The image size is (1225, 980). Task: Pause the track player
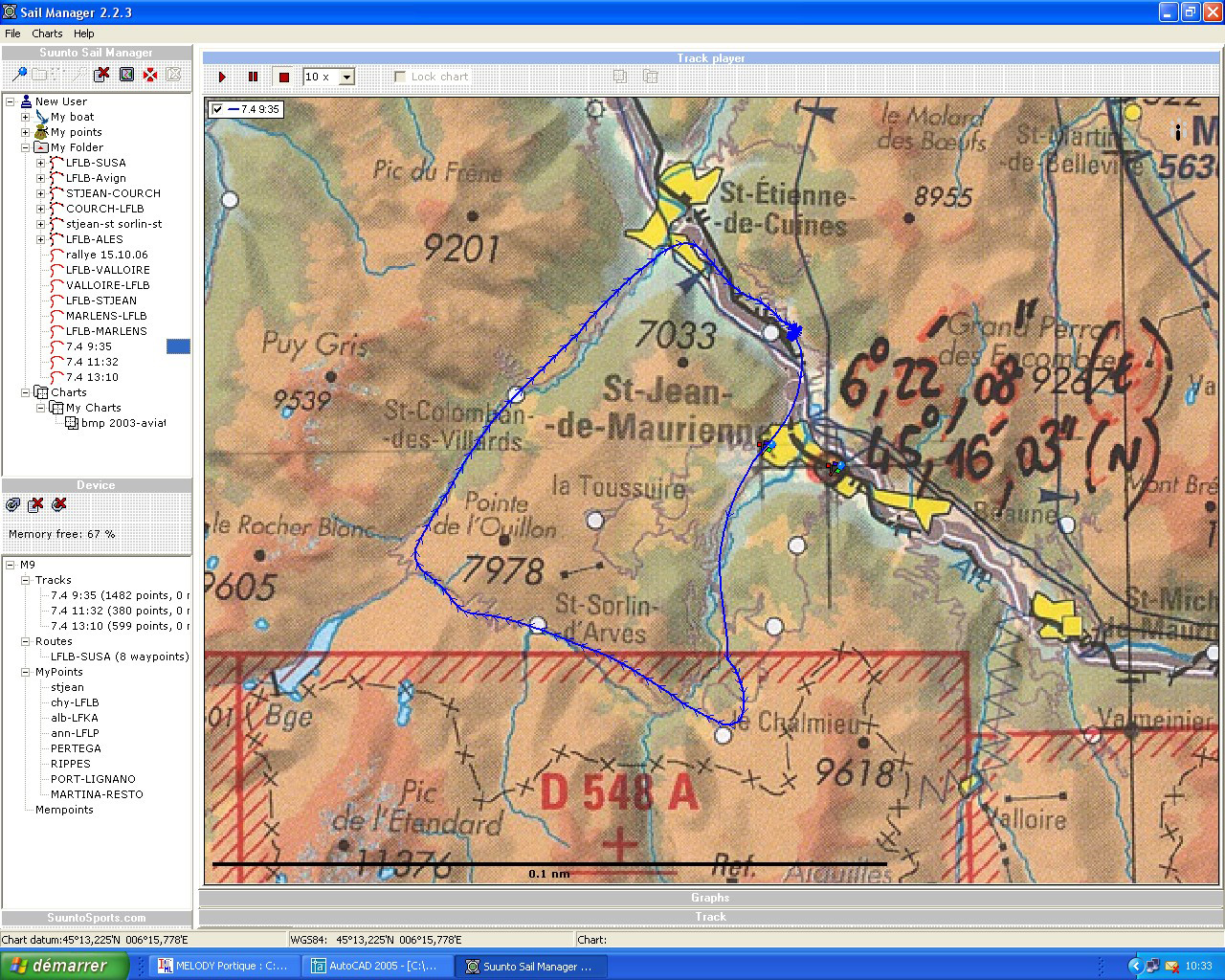pyautogui.click(x=253, y=77)
